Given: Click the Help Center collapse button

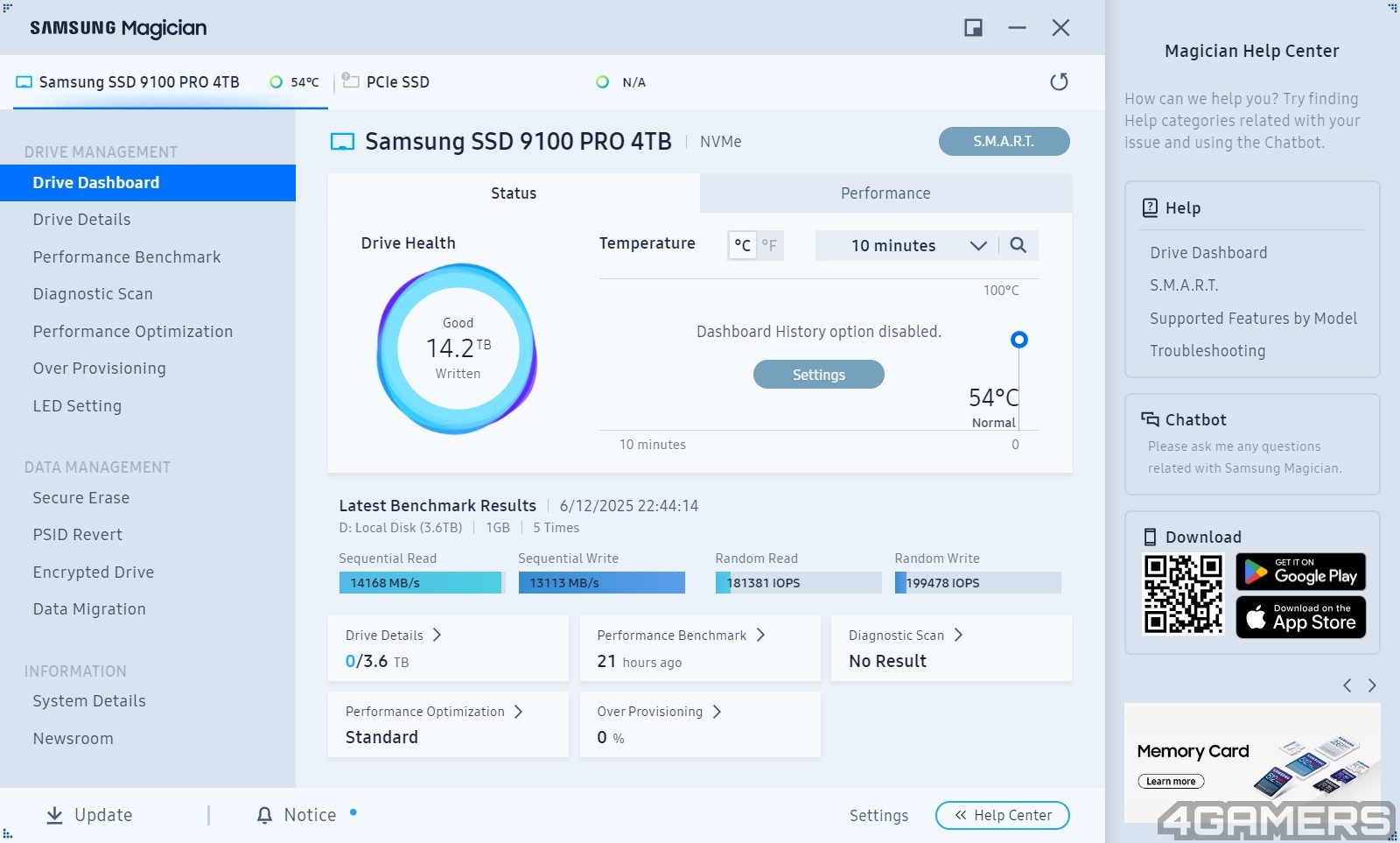Looking at the screenshot, I should (1003, 815).
